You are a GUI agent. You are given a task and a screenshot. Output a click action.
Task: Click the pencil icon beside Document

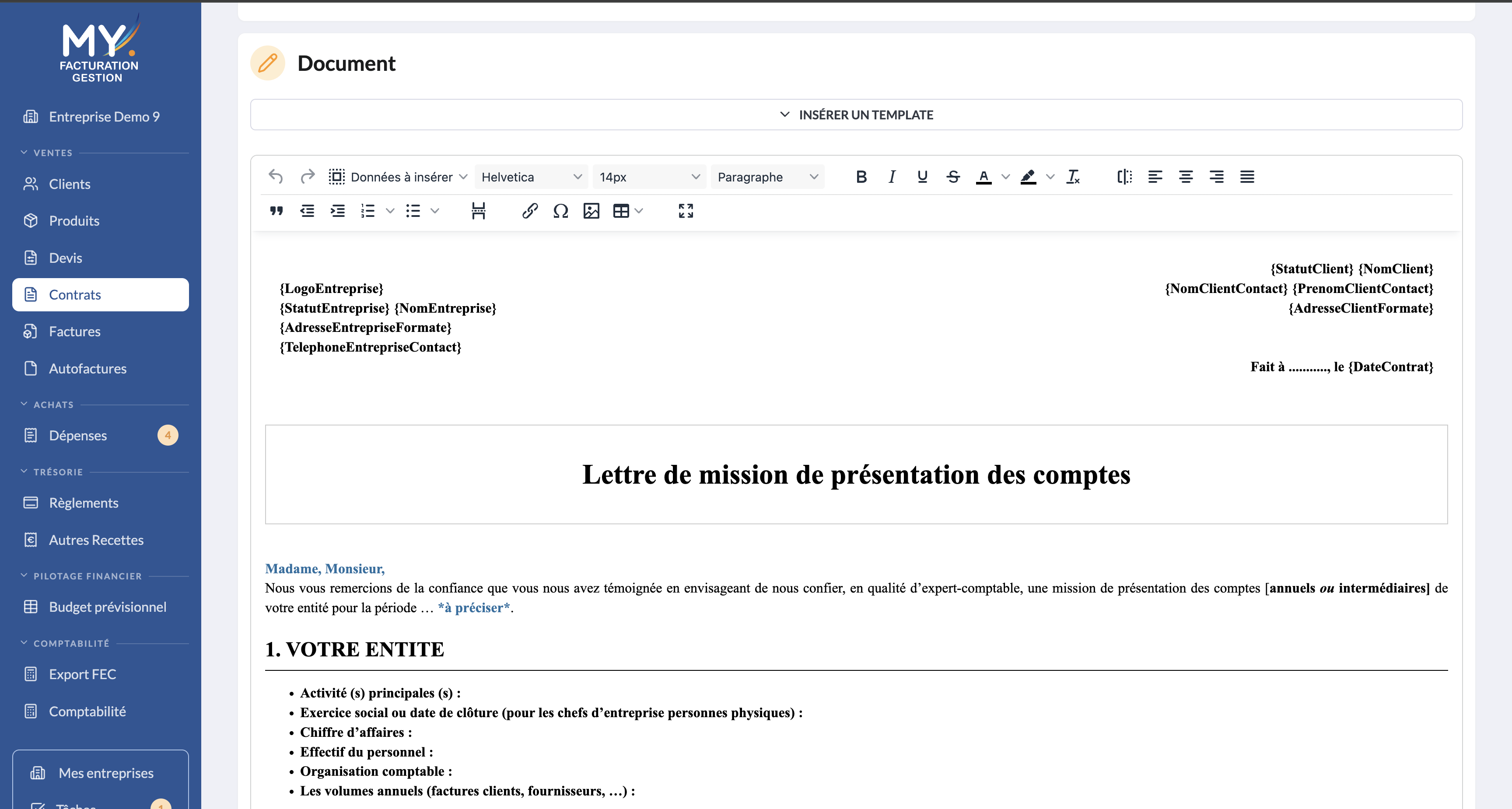[x=268, y=63]
